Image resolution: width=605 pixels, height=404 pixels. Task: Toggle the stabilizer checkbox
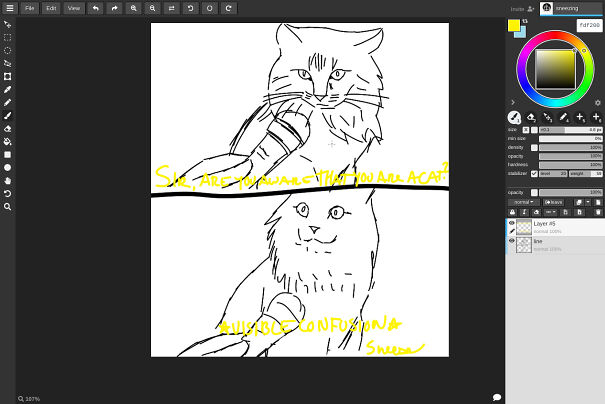tap(534, 173)
